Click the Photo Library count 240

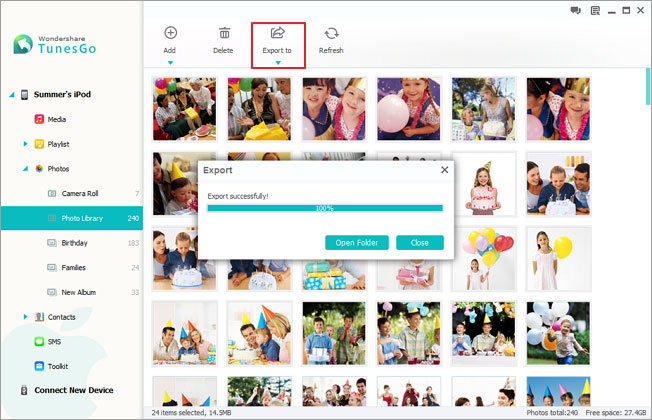tap(133, 218)
